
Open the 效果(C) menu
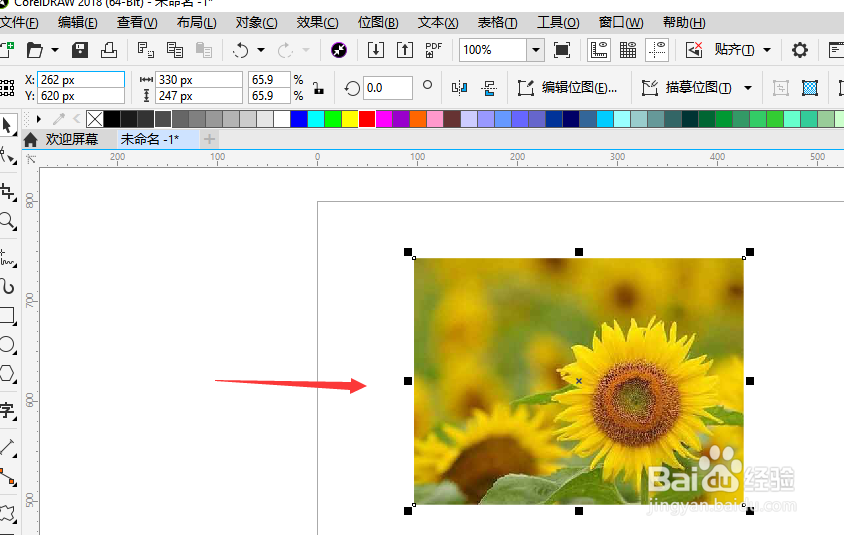coord(318,23)
